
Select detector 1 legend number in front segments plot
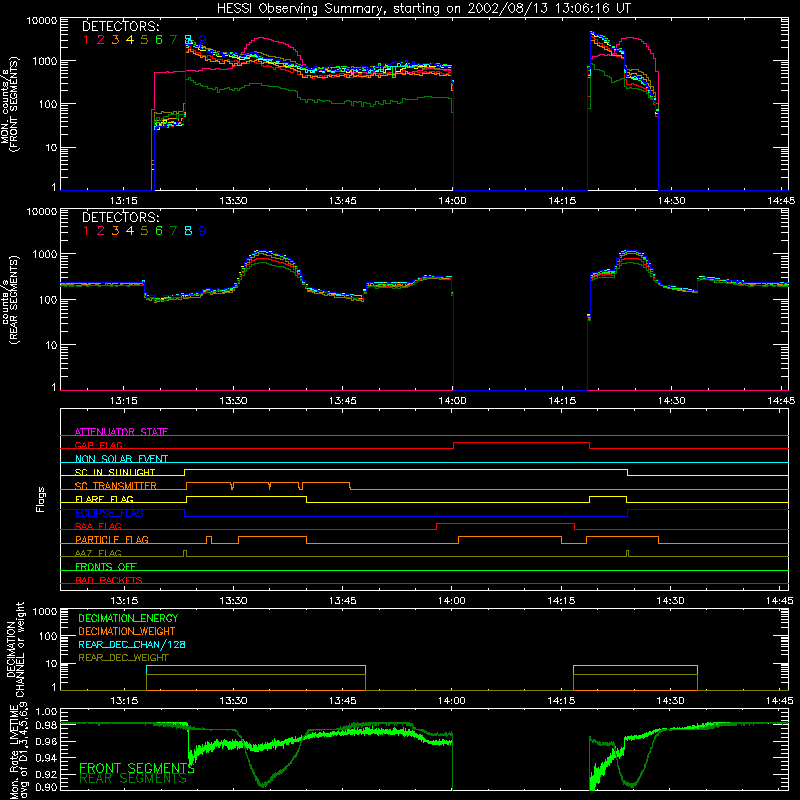(x=86, y=40)
